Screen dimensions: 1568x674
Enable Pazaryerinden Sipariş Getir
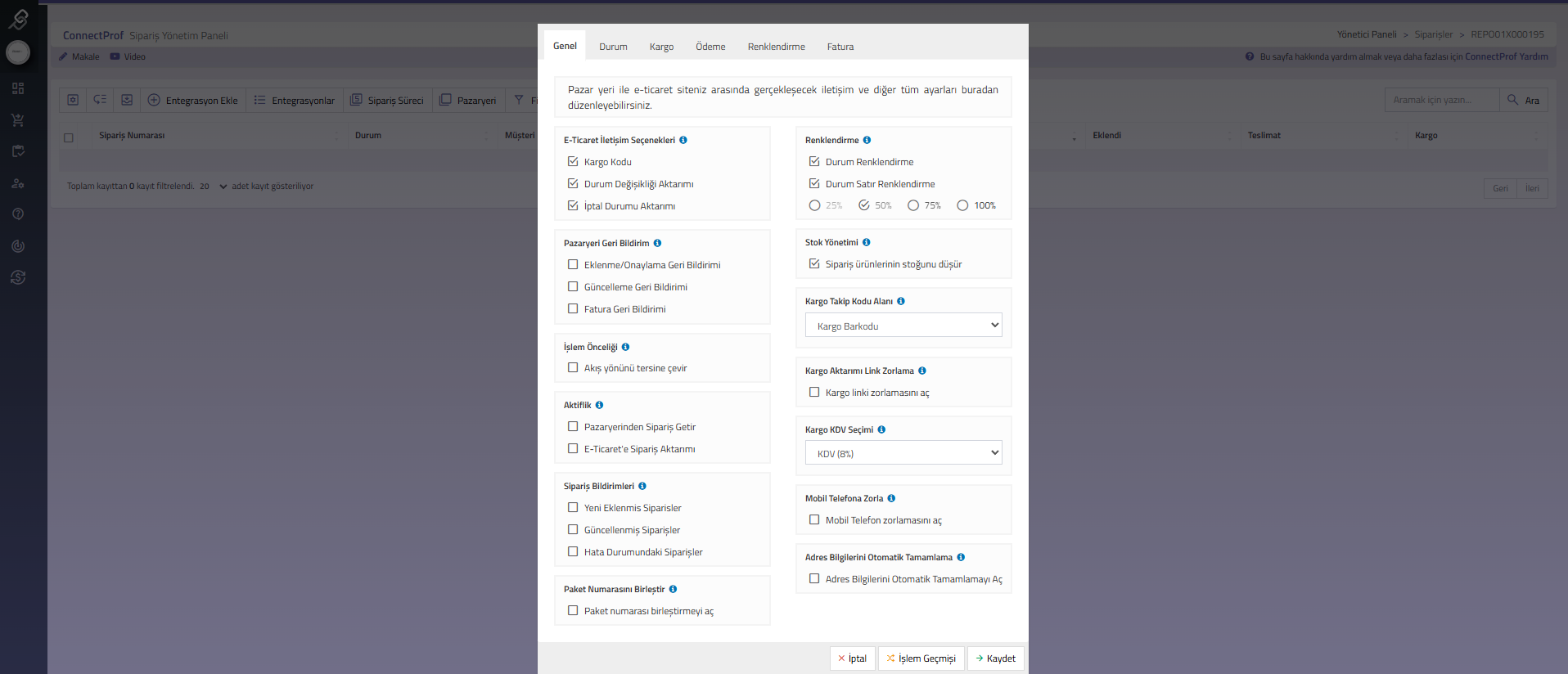point(573,426)
